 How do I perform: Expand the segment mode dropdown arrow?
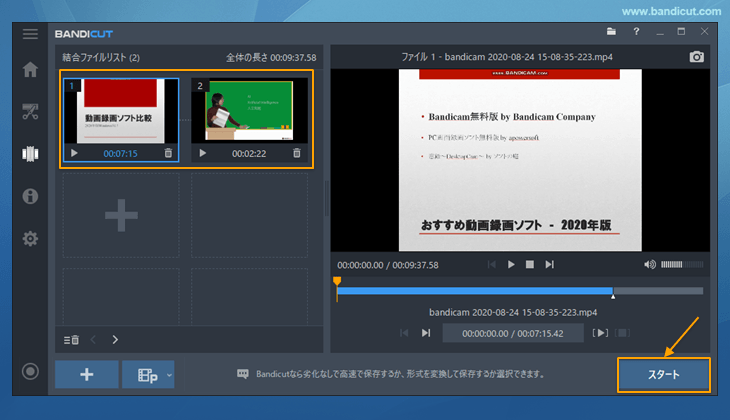pos(169,375)
